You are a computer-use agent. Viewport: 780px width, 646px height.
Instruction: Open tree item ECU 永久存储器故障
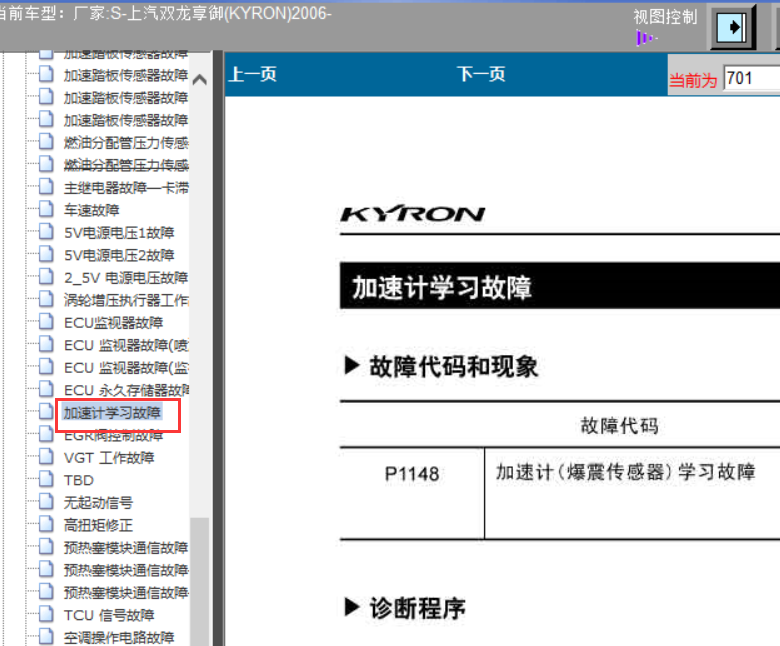(126, 390)
